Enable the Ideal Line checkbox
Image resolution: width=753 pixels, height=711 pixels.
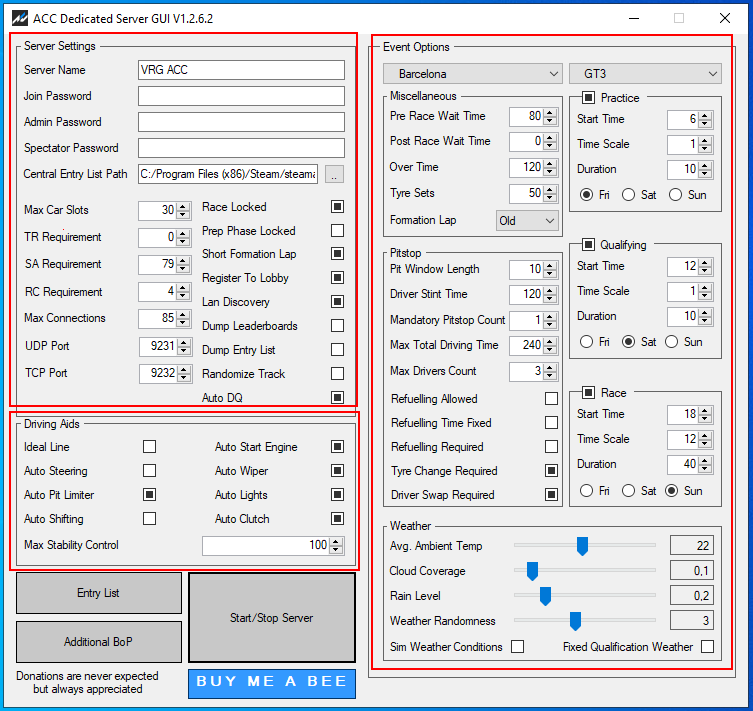[x=150, y=447]
